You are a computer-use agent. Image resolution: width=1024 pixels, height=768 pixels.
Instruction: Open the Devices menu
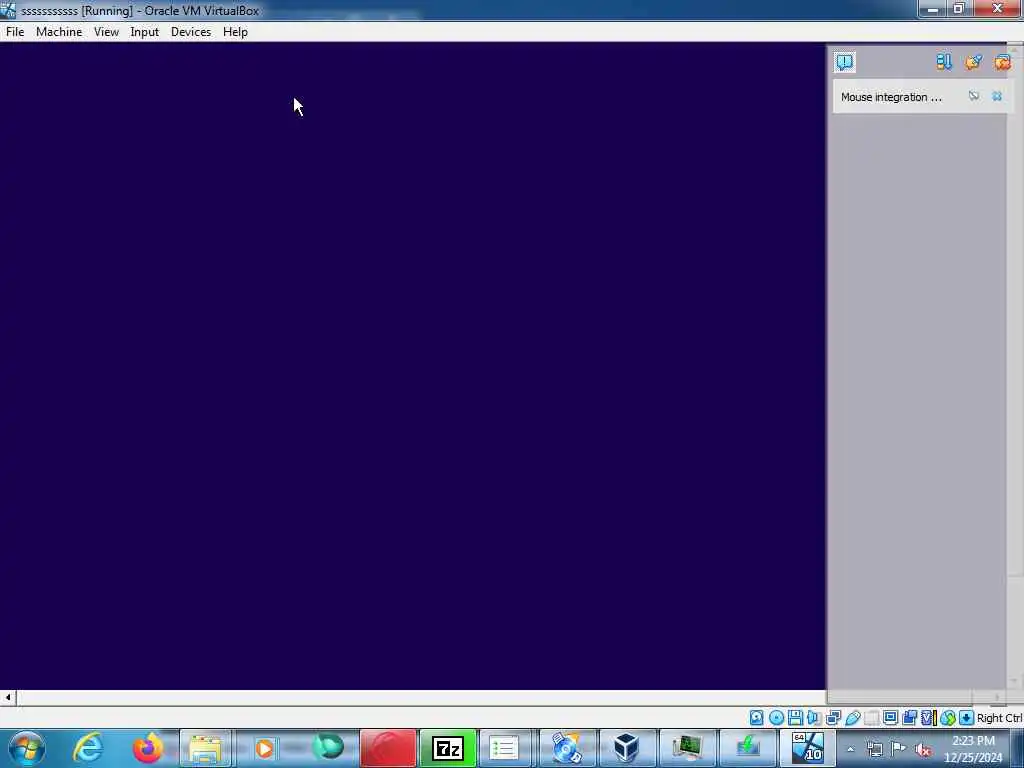point(191,32)
